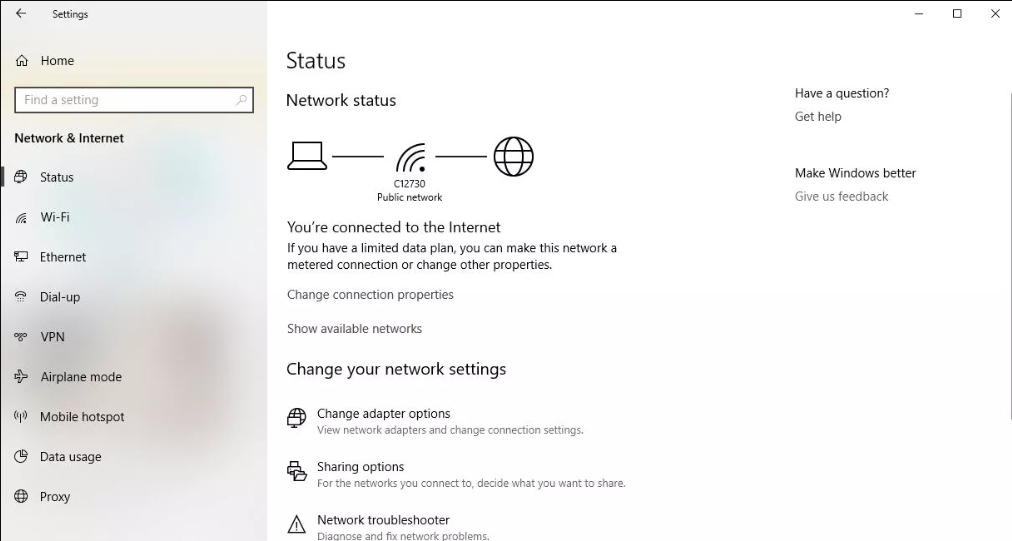Click the Sharing options printer icon
Viewport: 1012px width, 541px height.
(296, 471)
